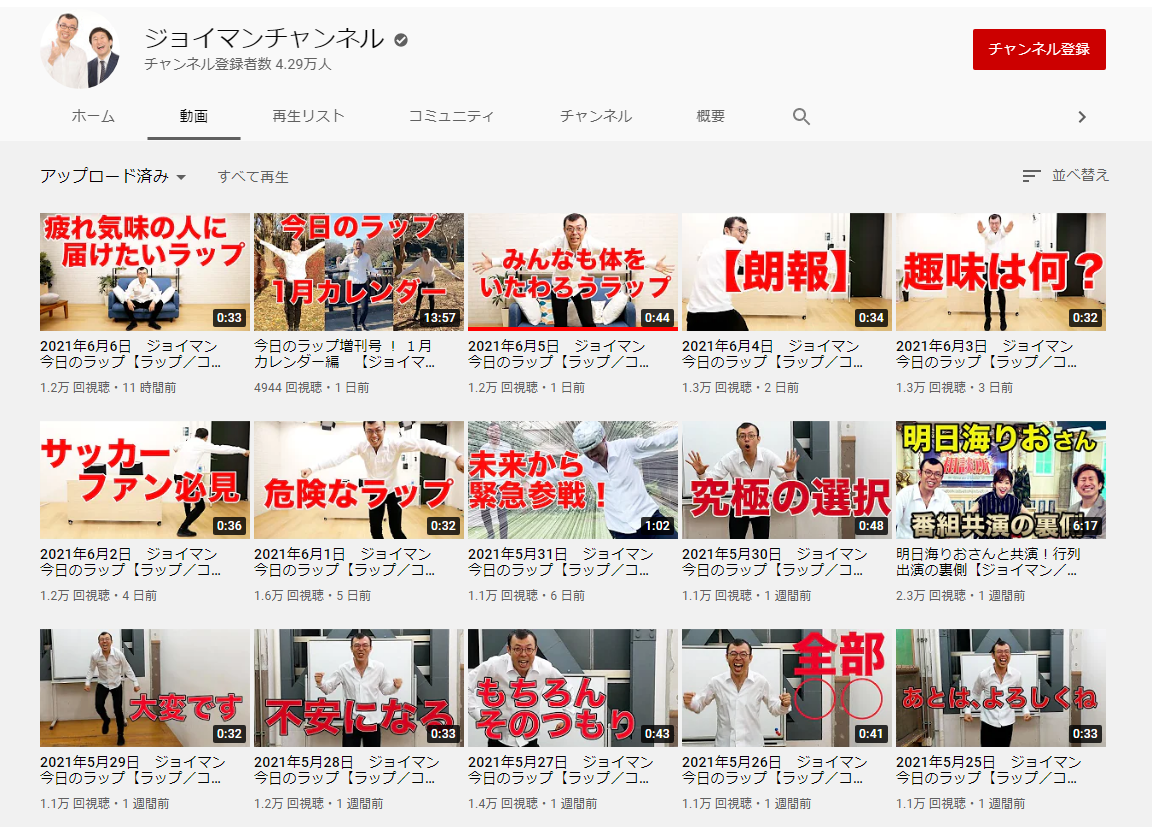
Task: Click the 2021年5月28日 ジョイマン video title
Action: [347, 770]
